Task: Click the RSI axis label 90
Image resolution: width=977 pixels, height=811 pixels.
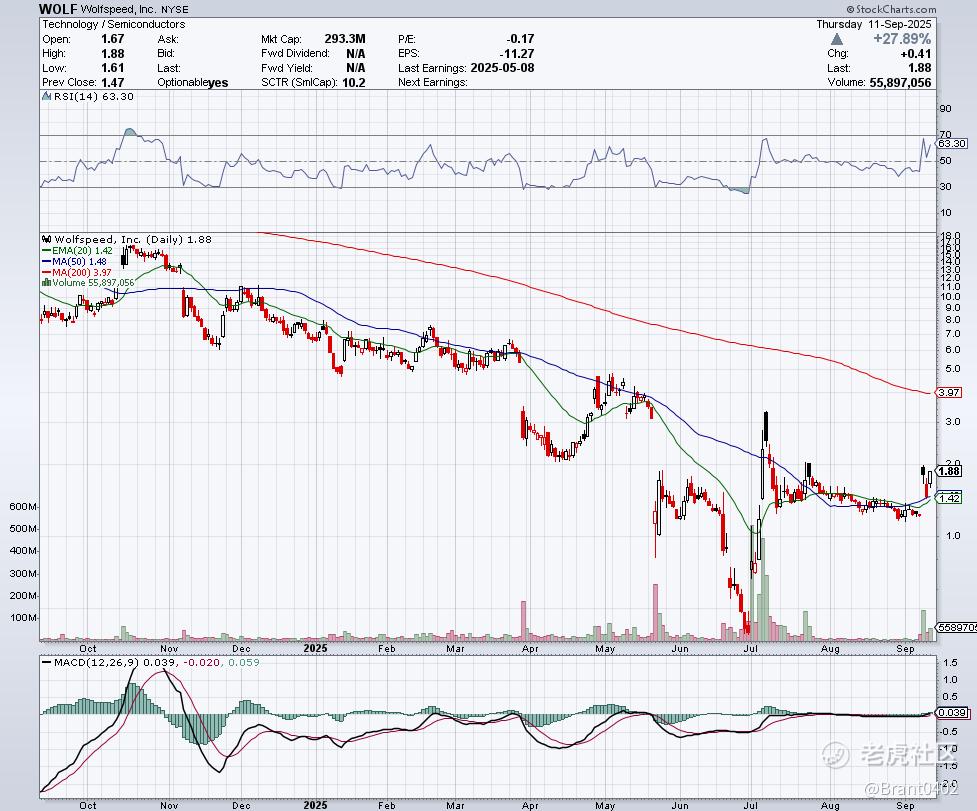Action: 946,108
